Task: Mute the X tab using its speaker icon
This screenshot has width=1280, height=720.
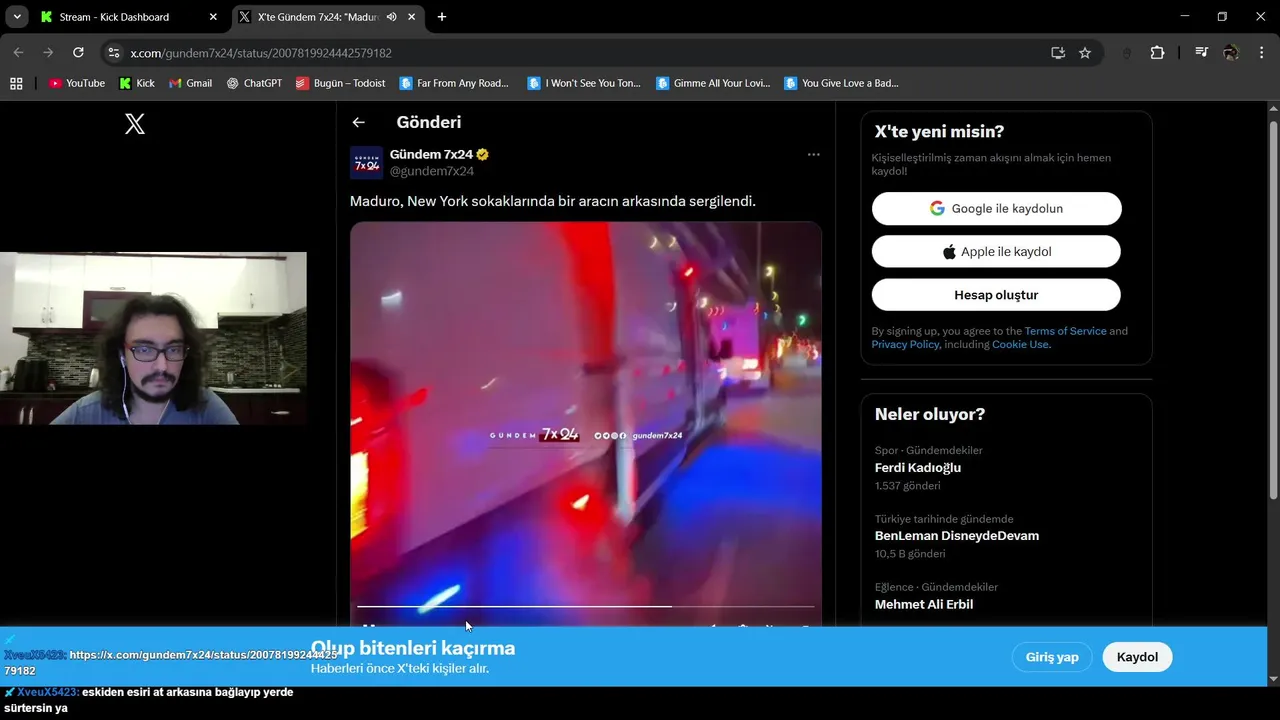Action: click(x=392, y=17)
